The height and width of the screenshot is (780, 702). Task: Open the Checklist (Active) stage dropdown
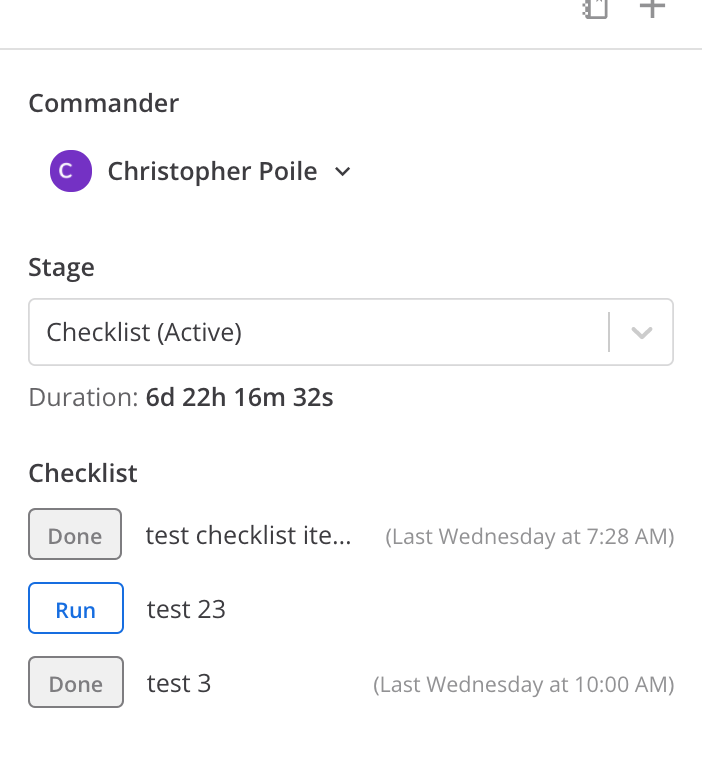[318, 332]
